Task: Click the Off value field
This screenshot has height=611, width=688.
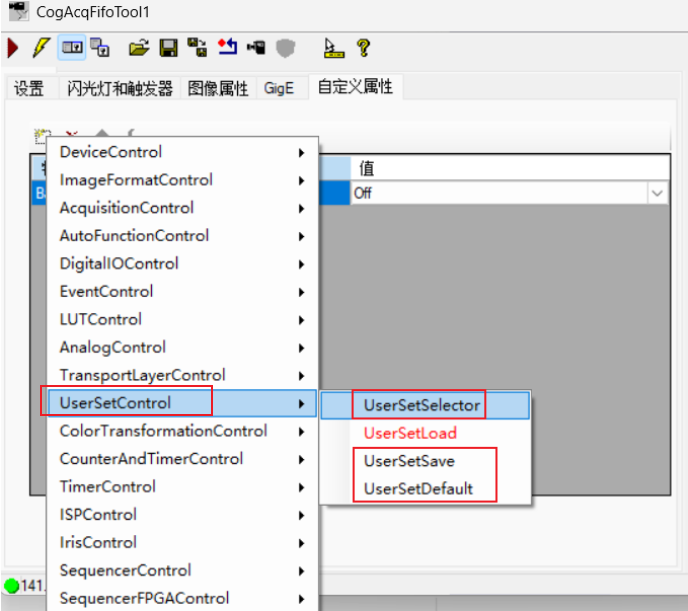Action: tap(499, 193)
